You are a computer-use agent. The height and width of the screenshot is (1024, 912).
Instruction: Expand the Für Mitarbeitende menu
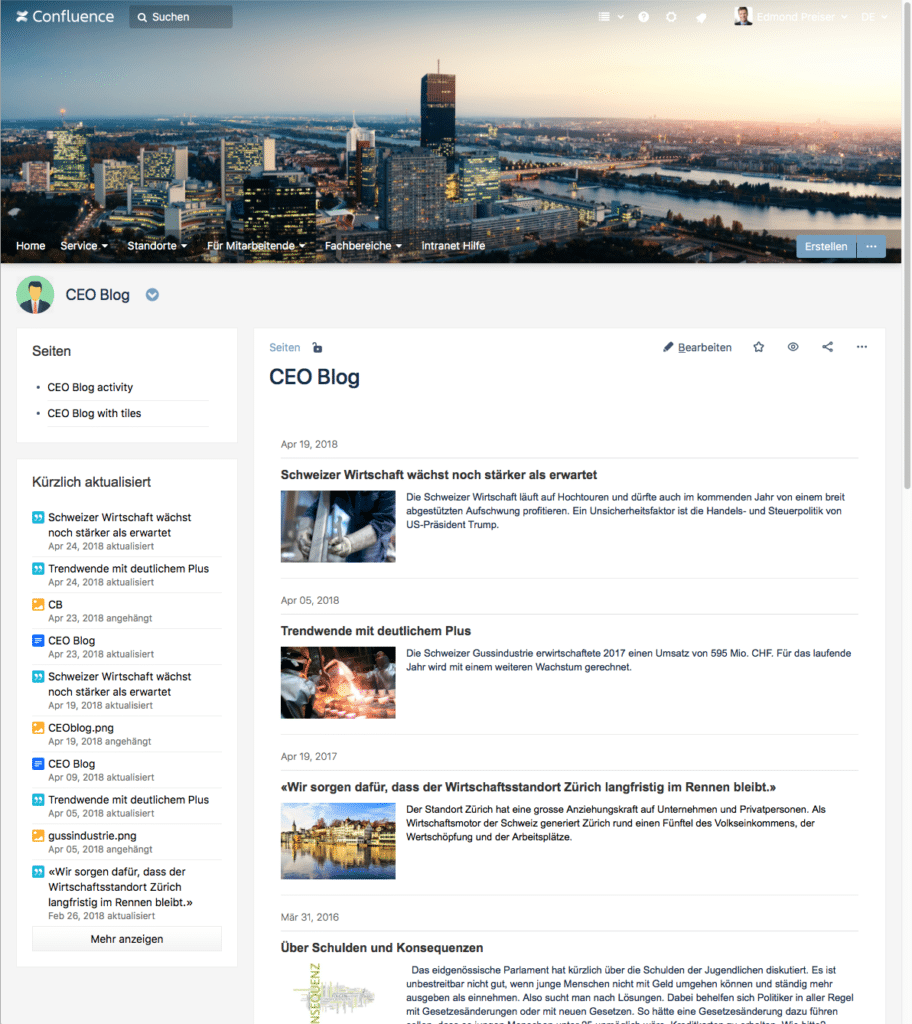256,246
